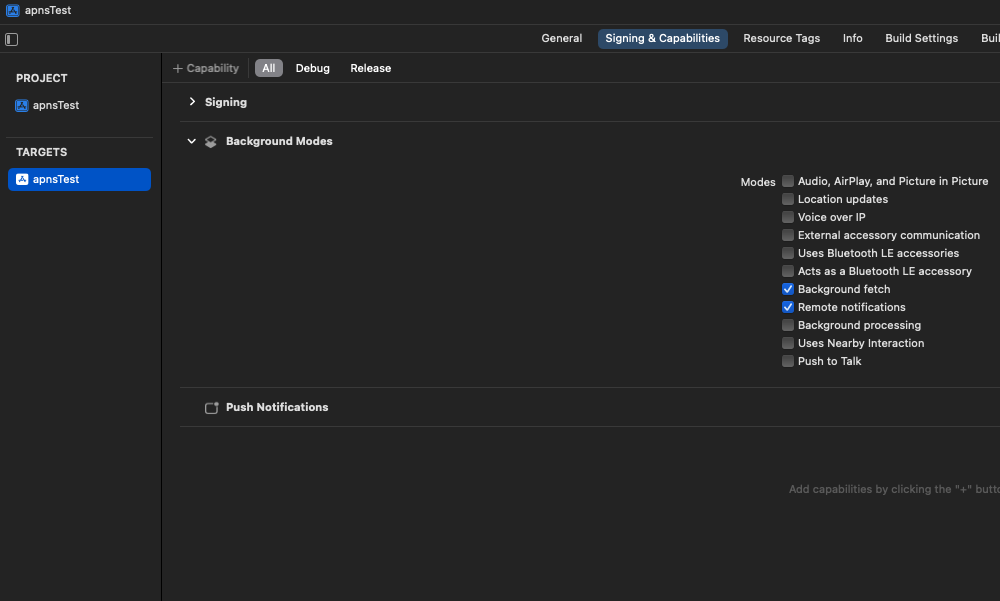Click the Push Notifications capability icon
Image resolution: width=1000 pixels, height=601 pixels.
212,408
